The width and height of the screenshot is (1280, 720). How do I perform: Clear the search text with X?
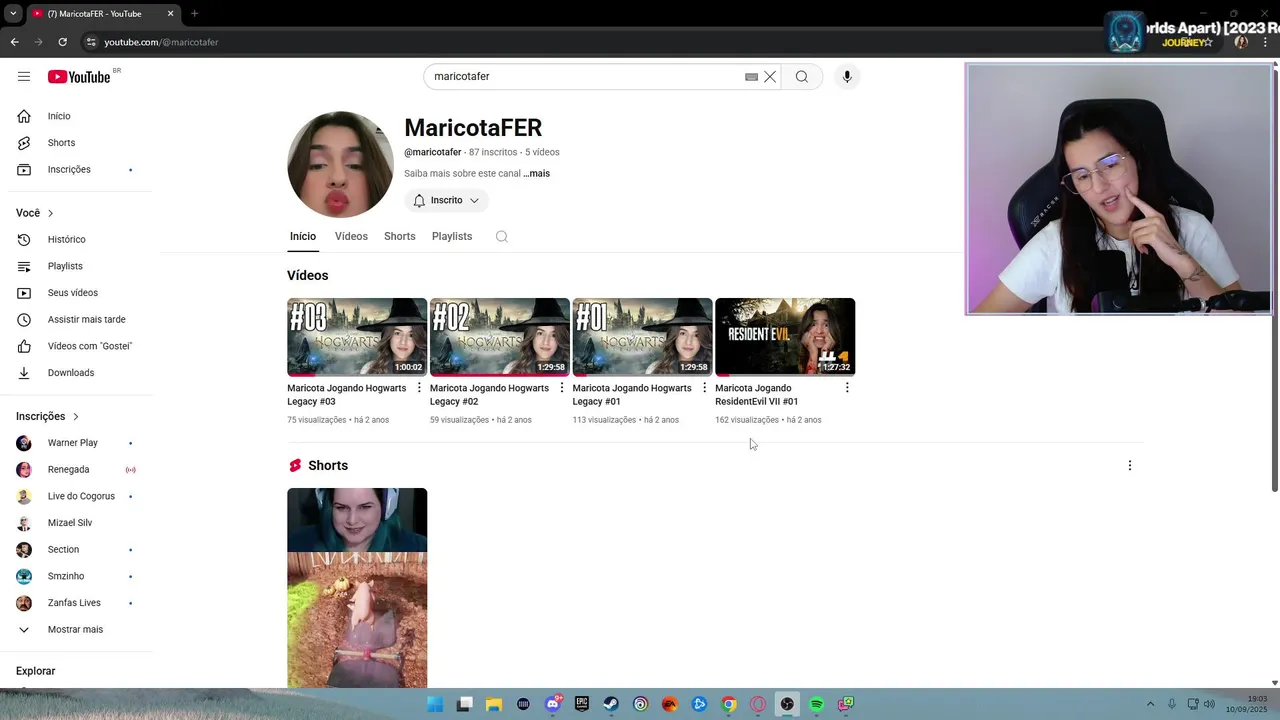point(770,77)
